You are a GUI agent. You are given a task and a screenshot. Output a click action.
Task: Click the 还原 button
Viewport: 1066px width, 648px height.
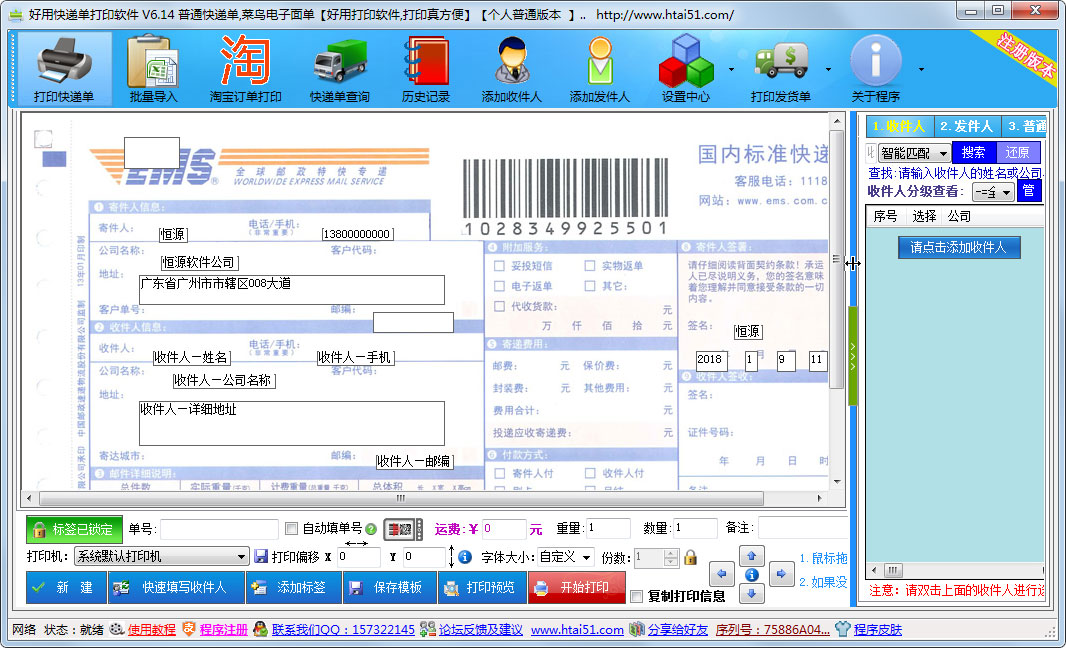click(1018, 153)
